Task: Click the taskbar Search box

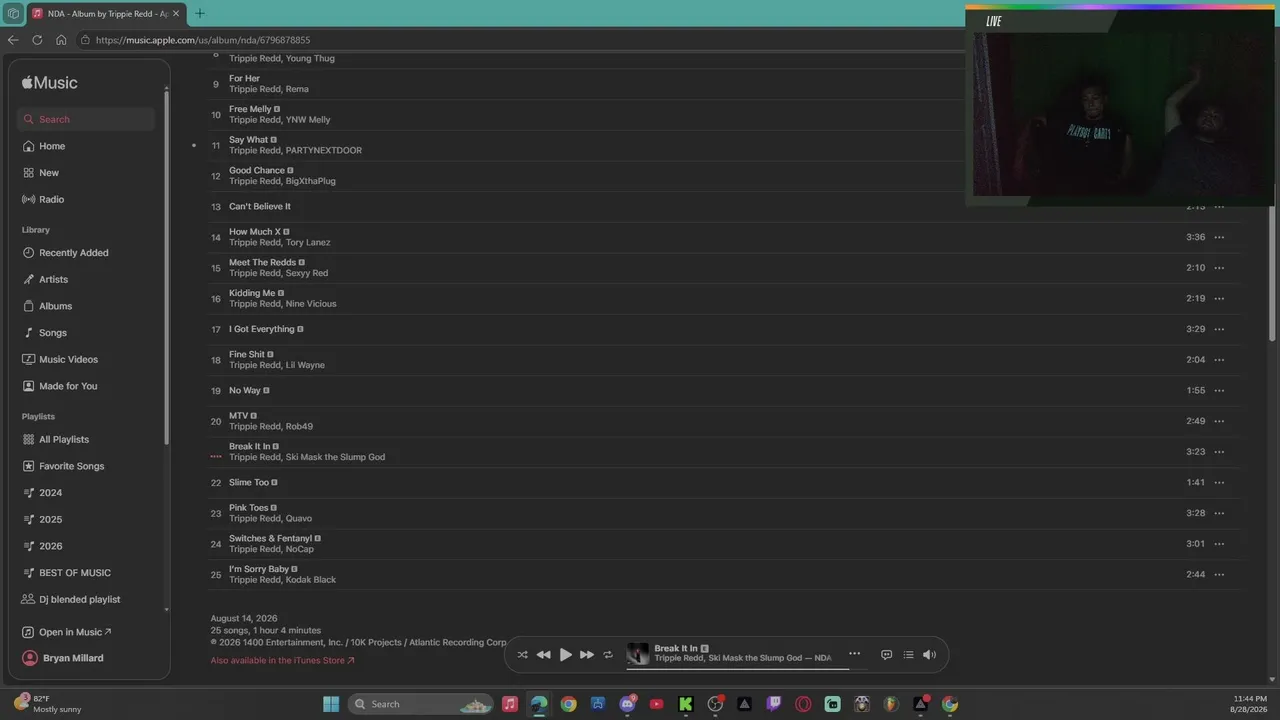Action: [x=421, y=704]
